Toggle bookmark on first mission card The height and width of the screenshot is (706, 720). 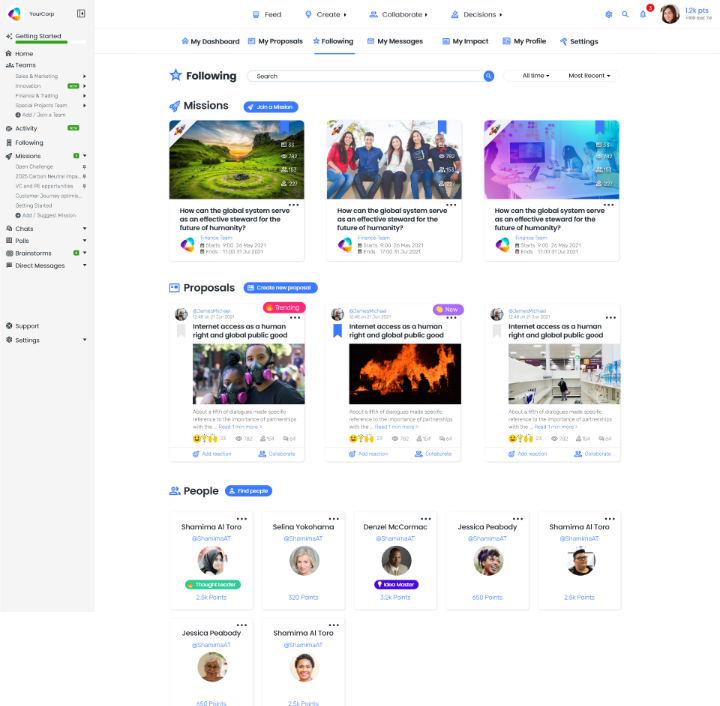click(284, 127)
